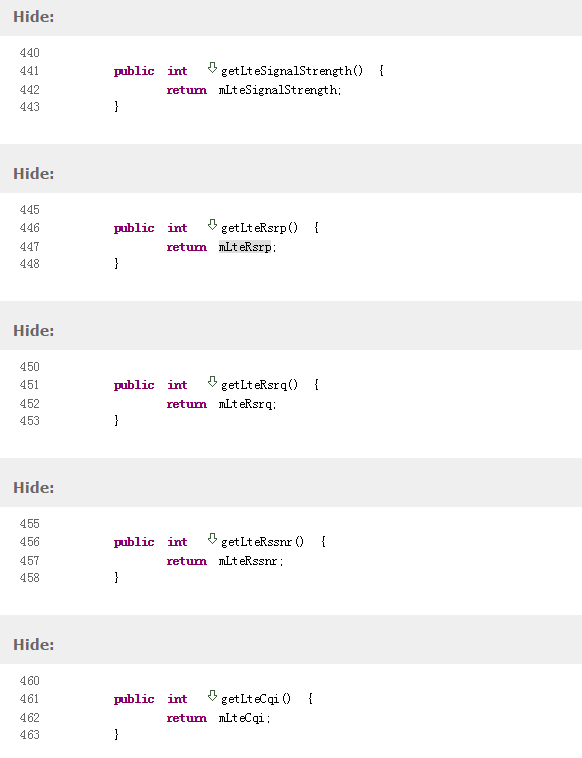Click line number 441
Screen dimensions: 582x758
(x=29, y=71)
